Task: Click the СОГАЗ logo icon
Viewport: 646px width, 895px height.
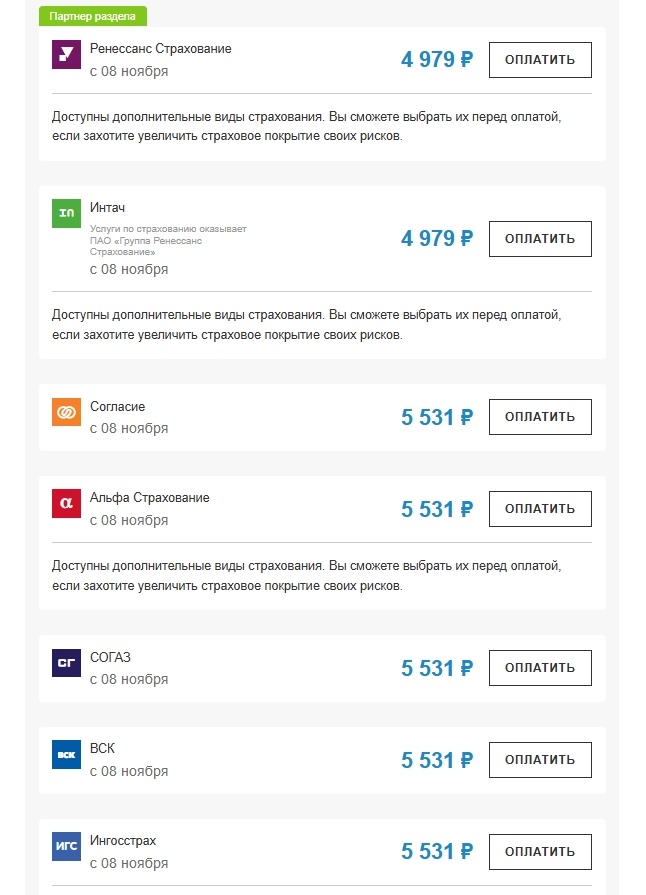Action: pos(66,663)
